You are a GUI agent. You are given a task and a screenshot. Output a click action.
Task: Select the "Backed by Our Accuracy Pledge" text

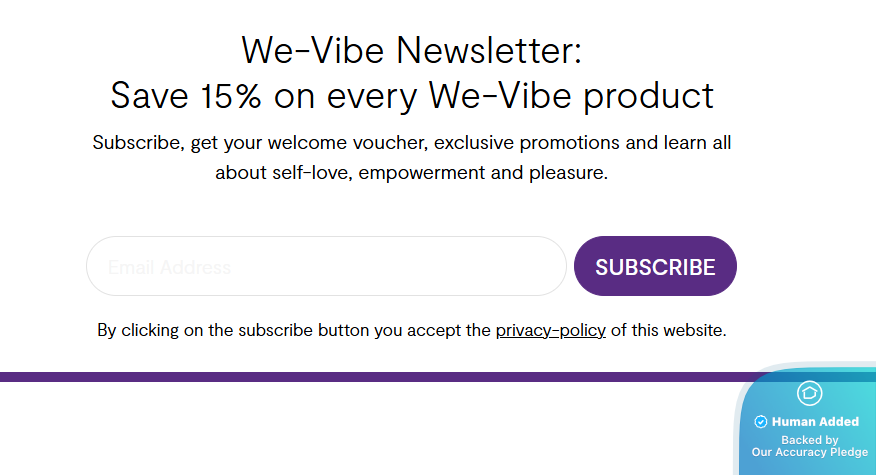pos(810,446)
